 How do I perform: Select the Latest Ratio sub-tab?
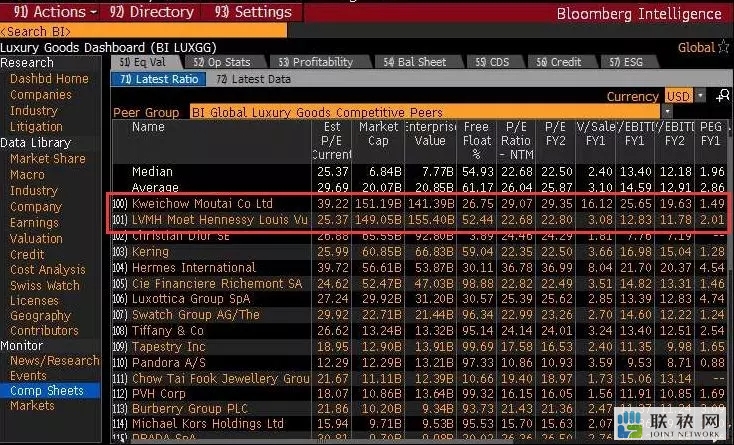[159, 79]
